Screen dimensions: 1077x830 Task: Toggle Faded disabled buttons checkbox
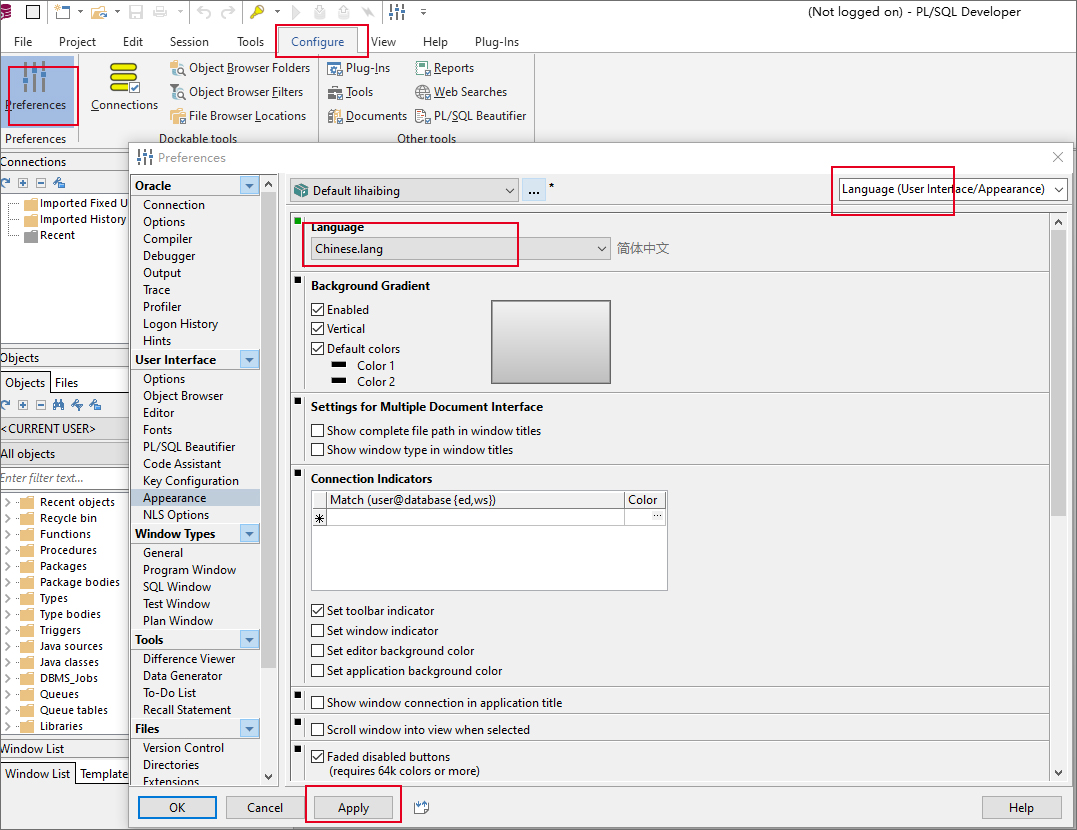317,756
